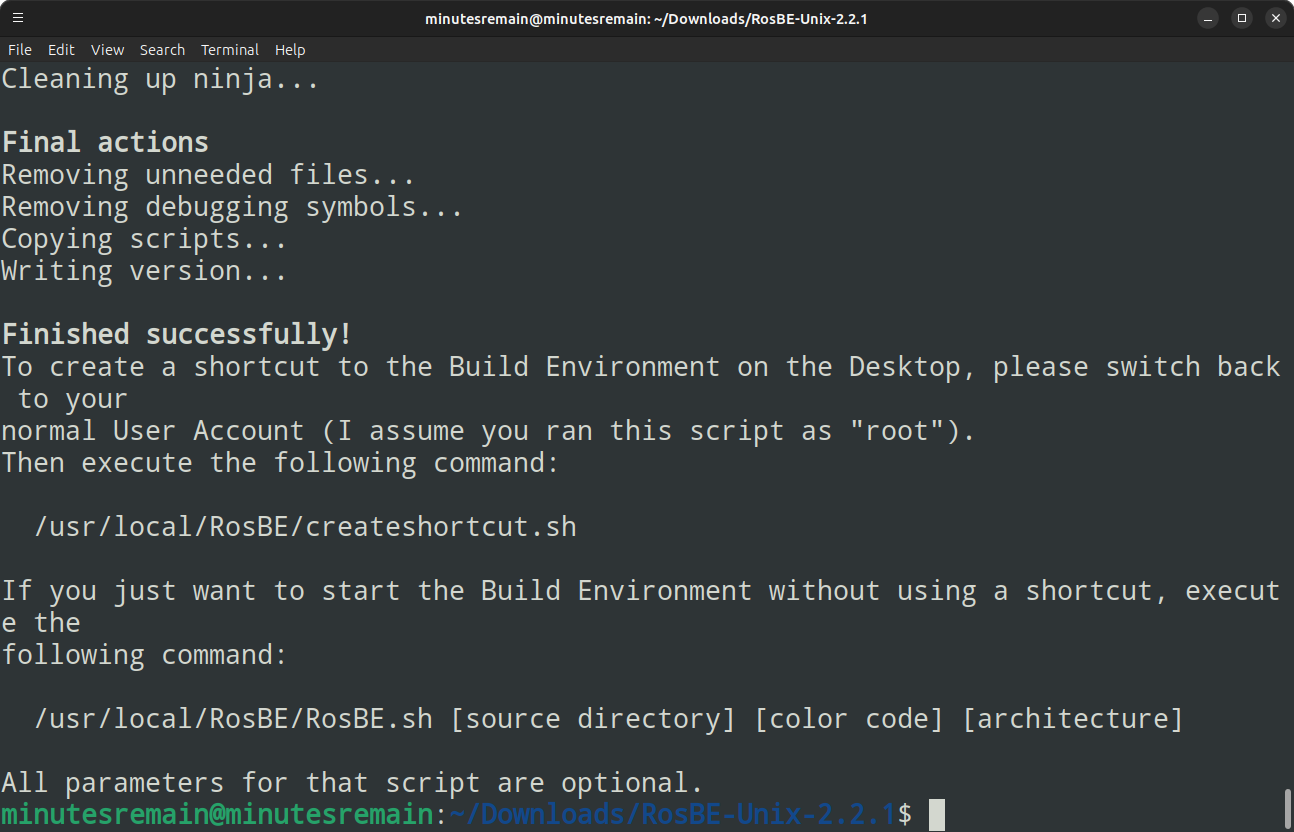This screenshot has height=832, width=1294.
Task: Click the "Copying scripts..." line
Action: tap(144, 238)
